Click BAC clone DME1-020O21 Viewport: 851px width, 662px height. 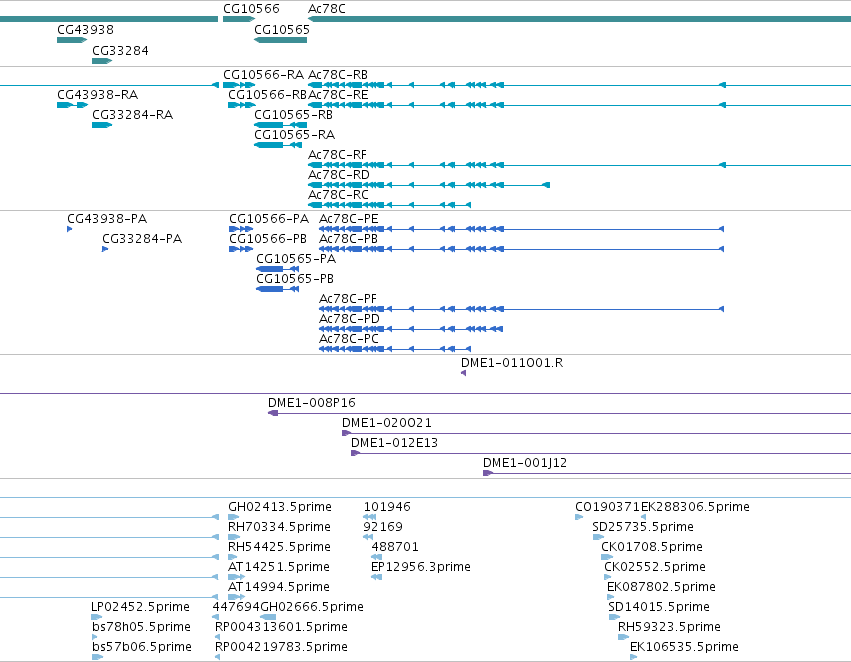pos(386,423)
